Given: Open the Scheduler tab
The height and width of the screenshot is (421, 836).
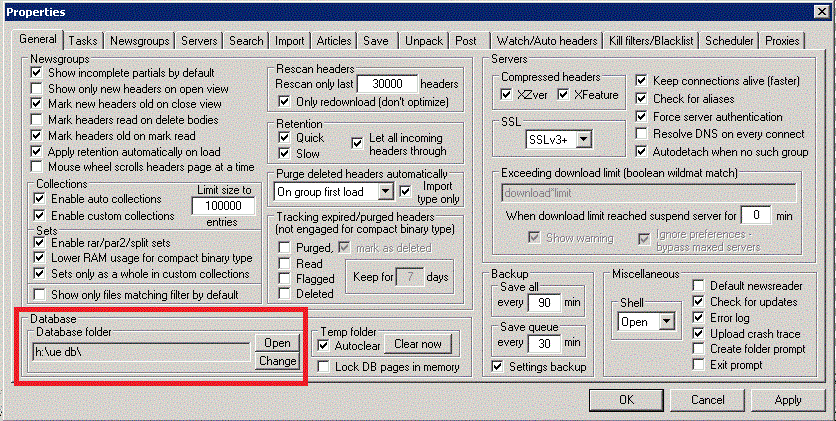Looking at the screenshot, I should (729, 41).
